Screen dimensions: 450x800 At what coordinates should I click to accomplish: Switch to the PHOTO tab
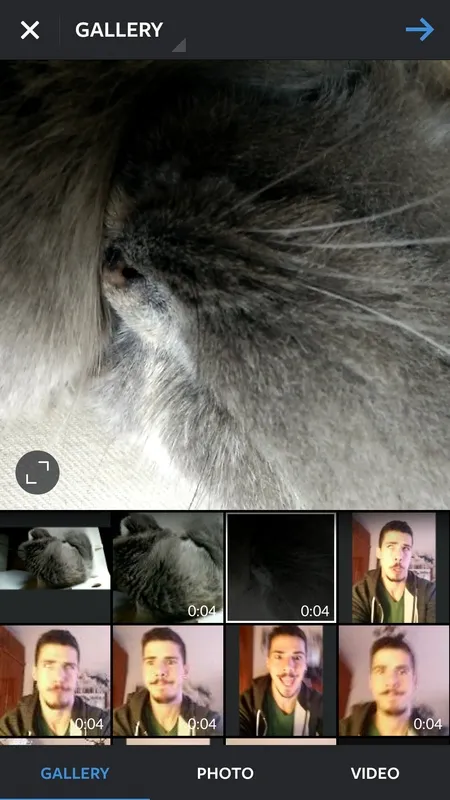[225, 773]
